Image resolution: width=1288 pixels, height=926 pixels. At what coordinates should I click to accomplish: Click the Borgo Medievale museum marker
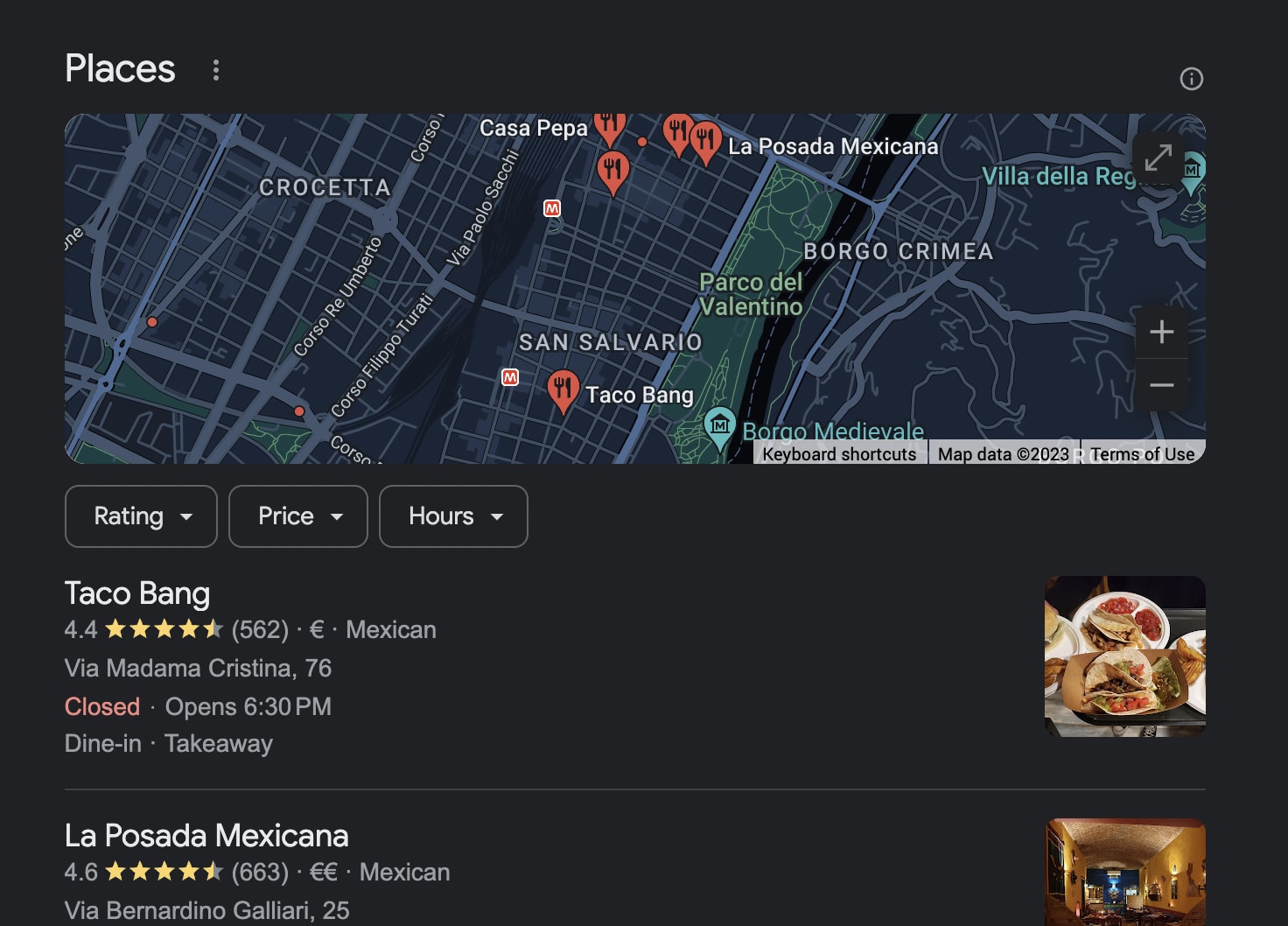pos(719,428)
